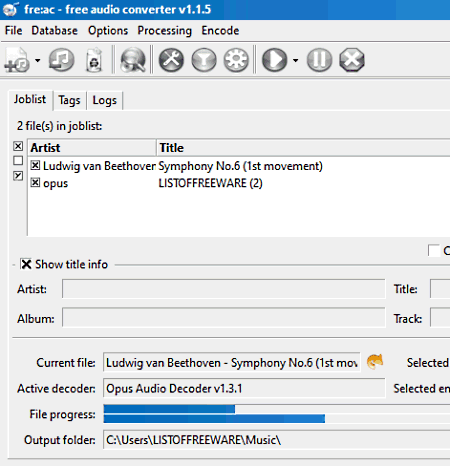Screen dimensions: 450x466
Task: Click the Artist input field
Action: (x=224, y=289)
